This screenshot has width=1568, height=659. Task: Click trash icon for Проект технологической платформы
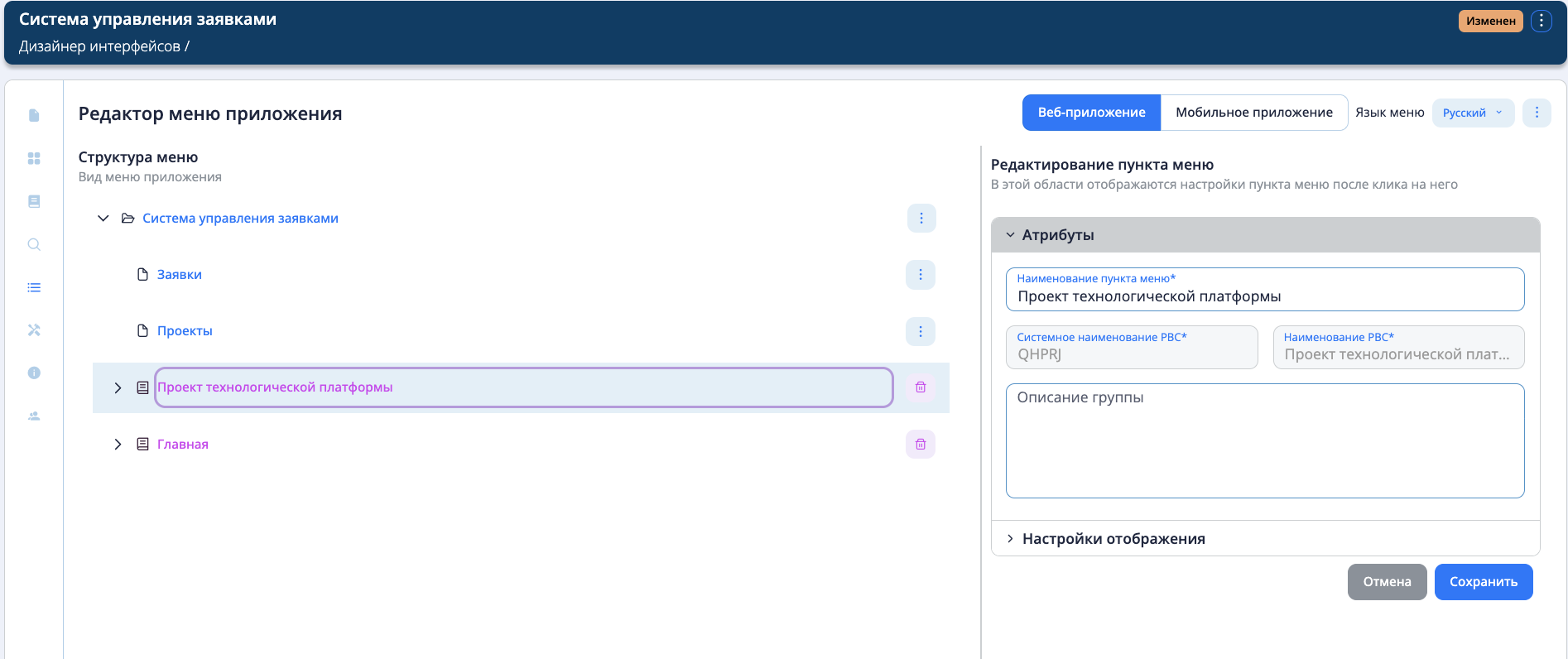(x=920, y=387)
